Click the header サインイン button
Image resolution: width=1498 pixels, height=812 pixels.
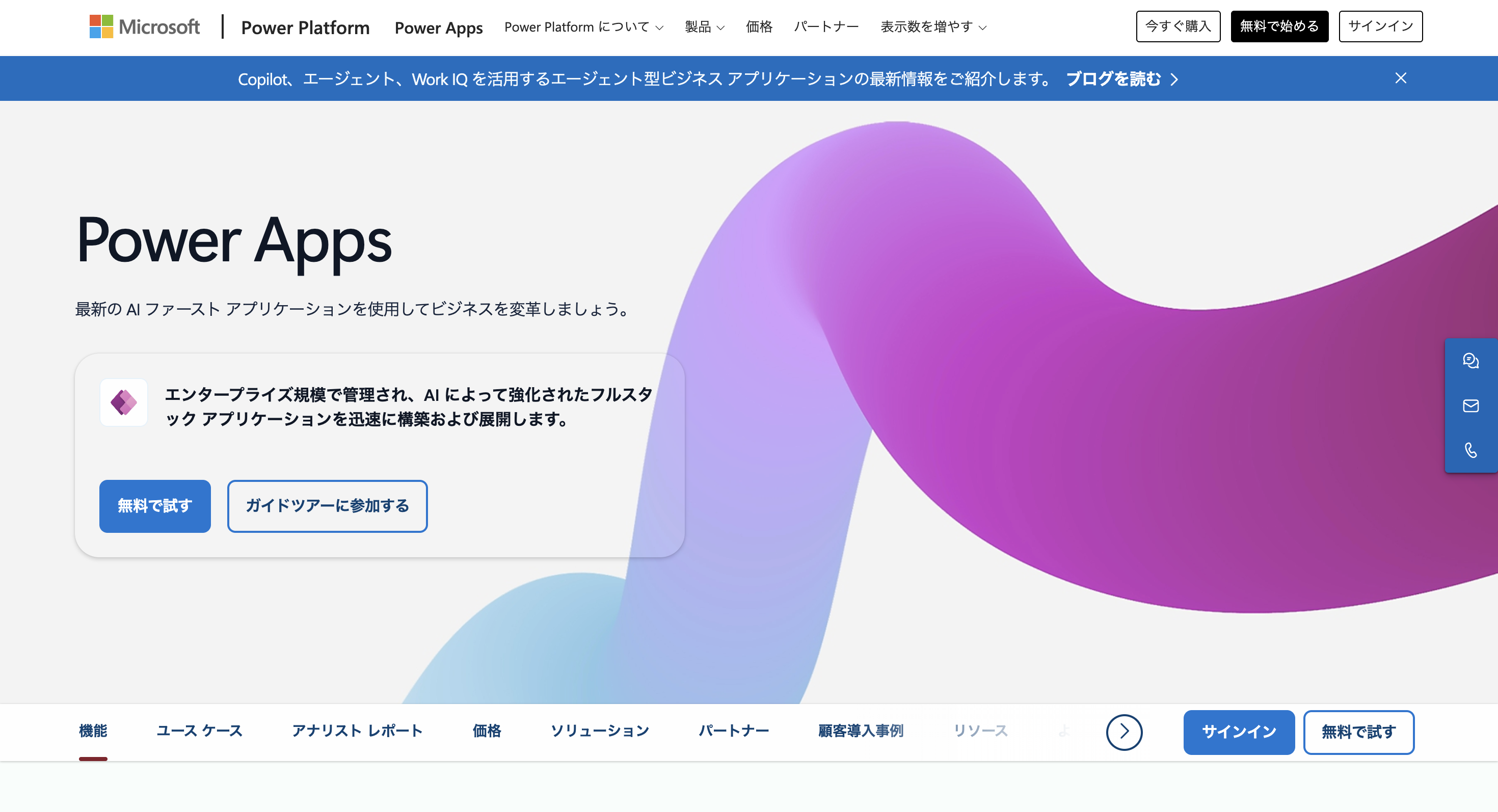(x=1380, y=26)
